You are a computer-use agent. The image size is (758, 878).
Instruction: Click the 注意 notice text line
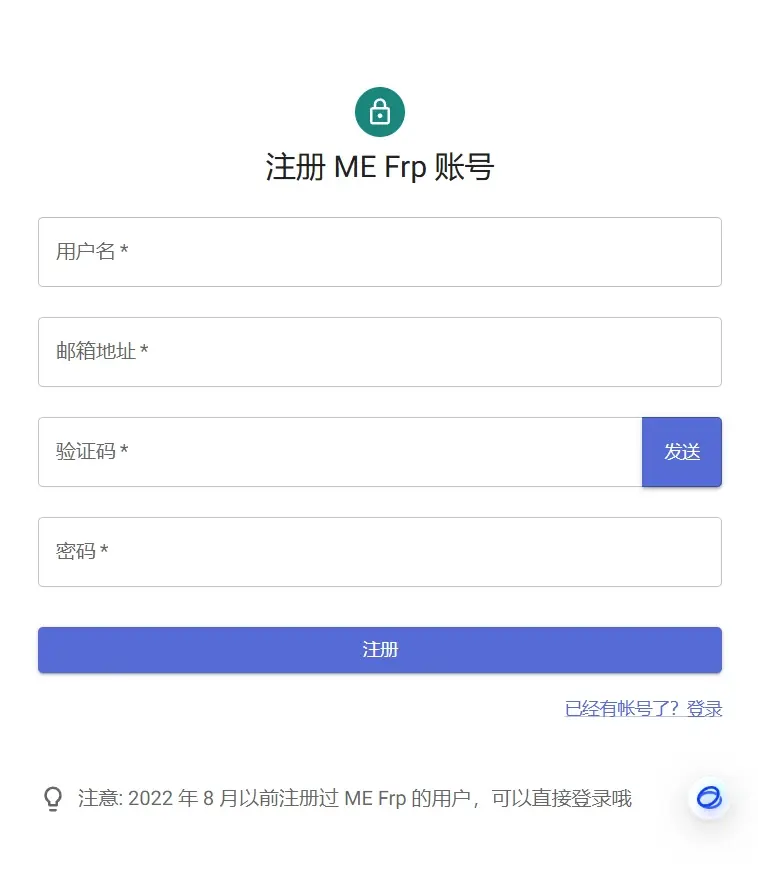(x=355, y=799)
